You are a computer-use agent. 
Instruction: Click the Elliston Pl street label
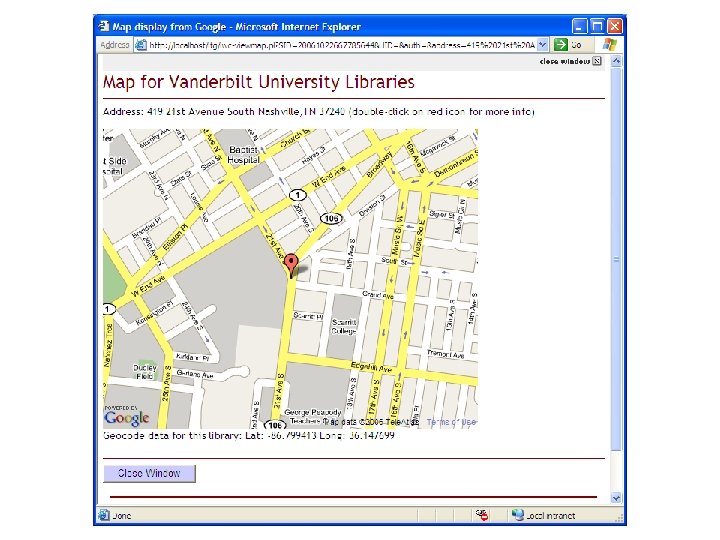[x=176, y=237]
